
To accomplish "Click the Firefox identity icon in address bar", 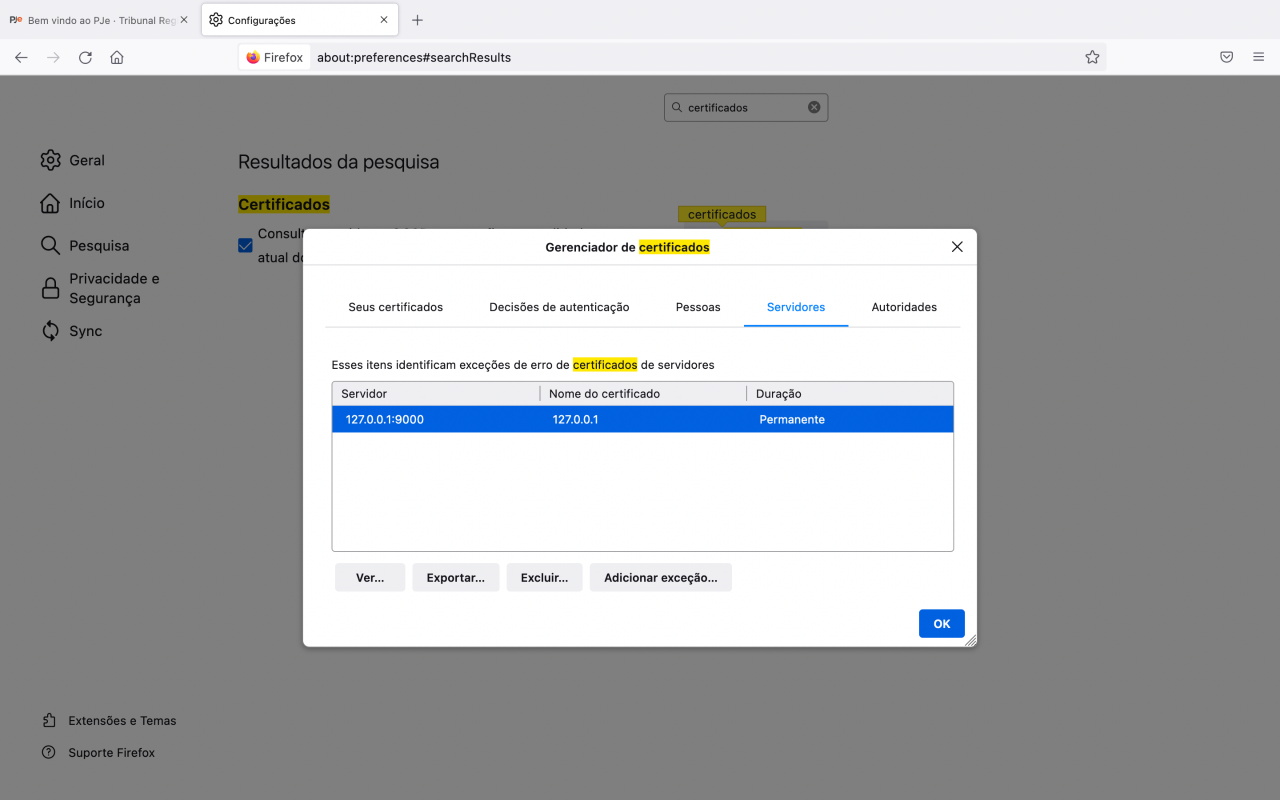I will pos(274,57).
